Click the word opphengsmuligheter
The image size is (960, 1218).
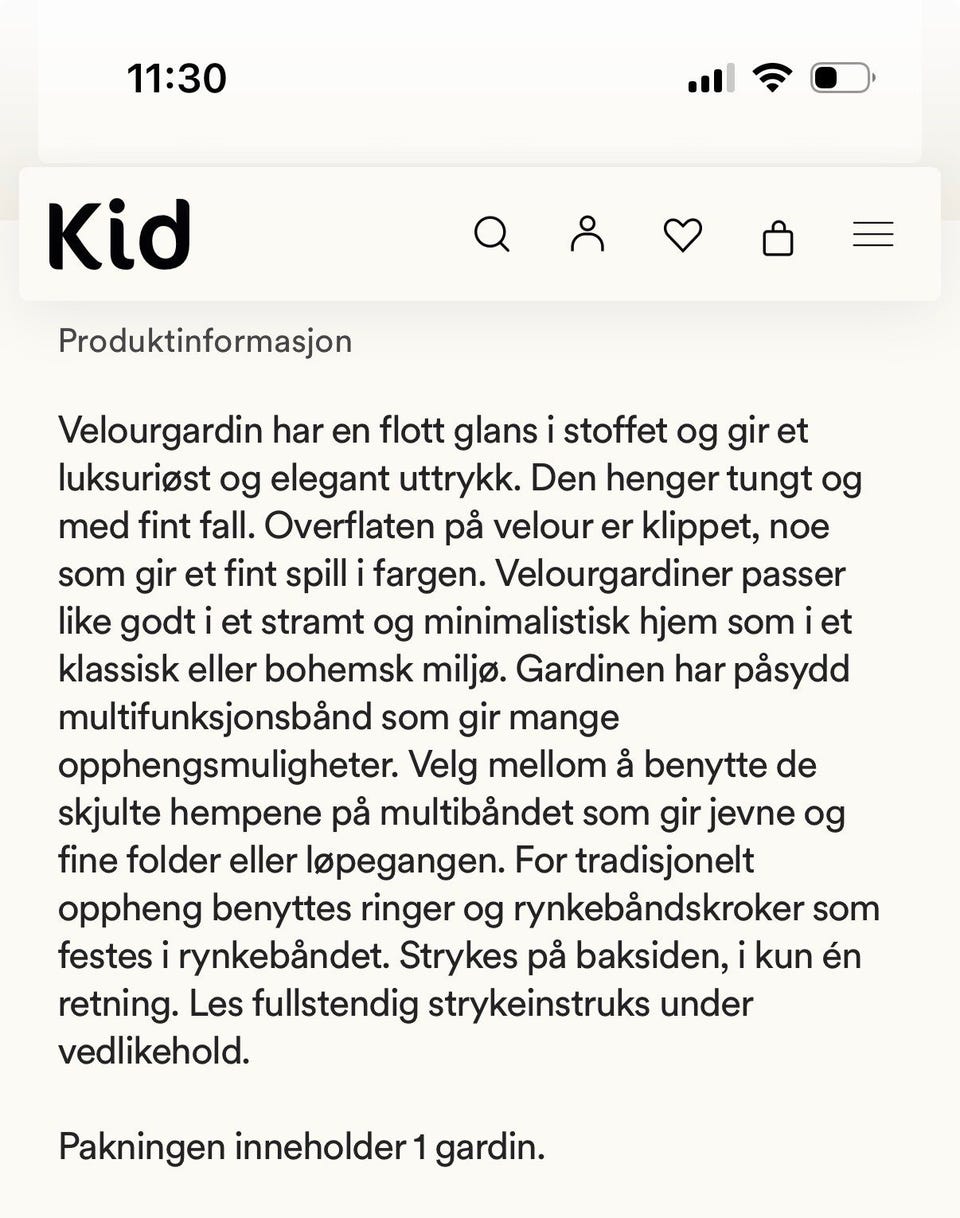[228, 766]
